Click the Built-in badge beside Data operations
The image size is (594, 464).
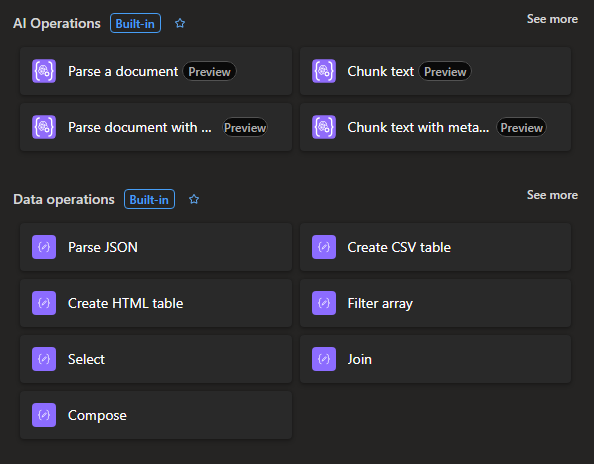pos(149,199)
